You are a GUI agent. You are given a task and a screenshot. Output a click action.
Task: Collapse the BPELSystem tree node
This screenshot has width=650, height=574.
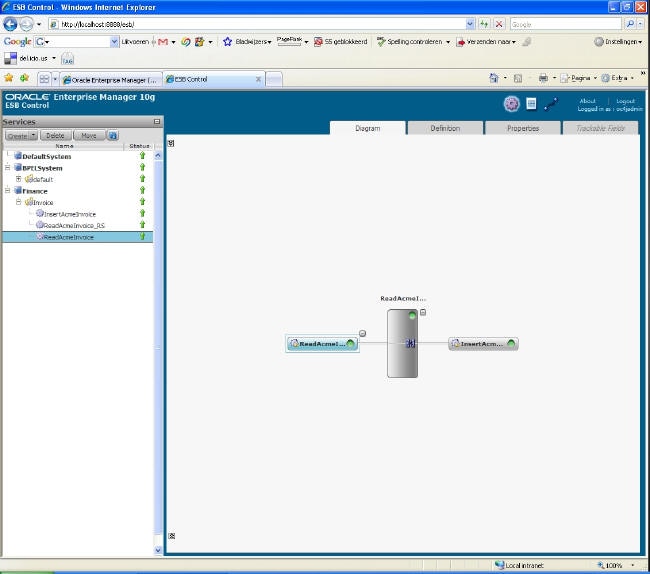[7, 167]
